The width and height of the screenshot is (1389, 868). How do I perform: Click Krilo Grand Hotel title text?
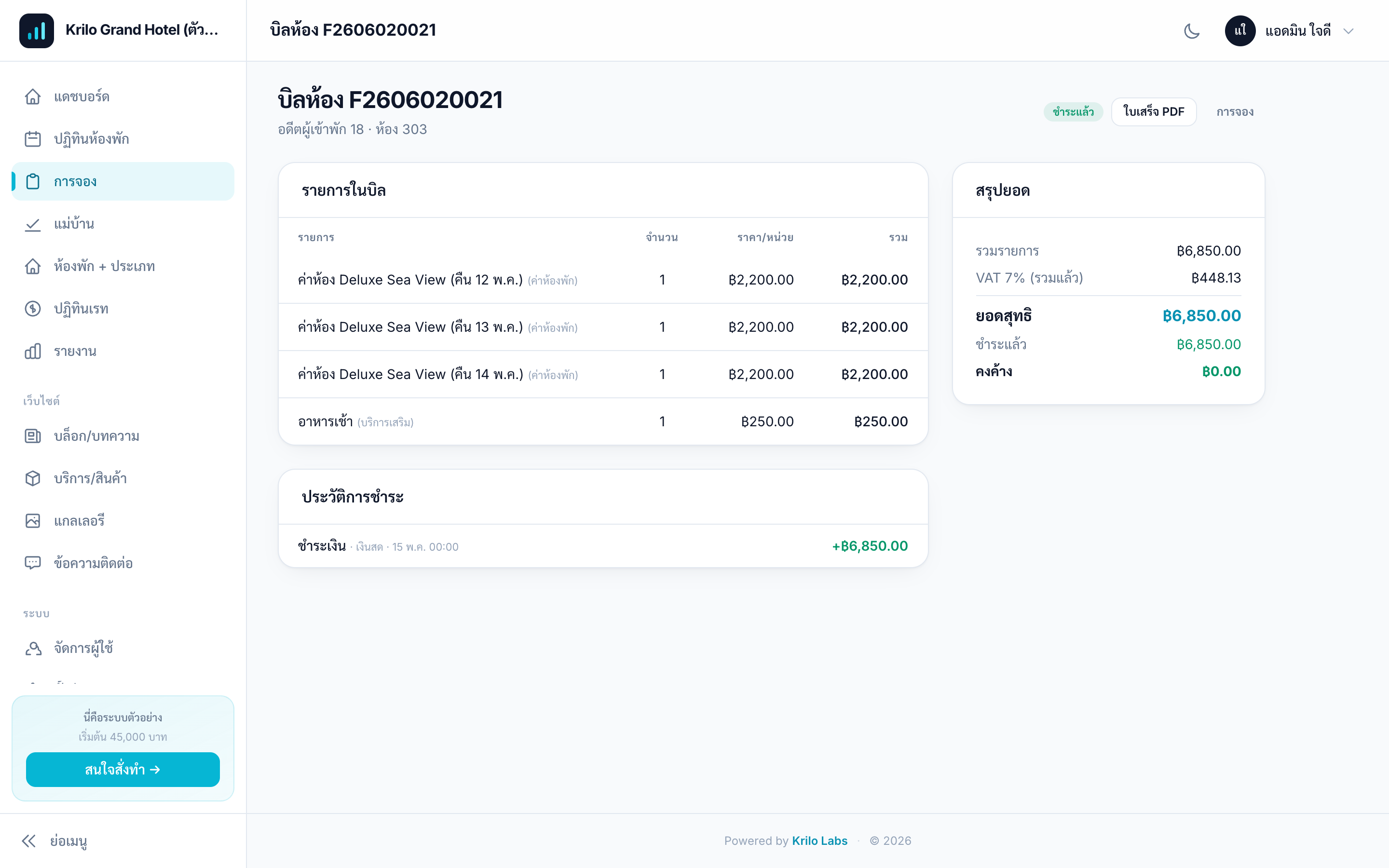tap(142, 30)
